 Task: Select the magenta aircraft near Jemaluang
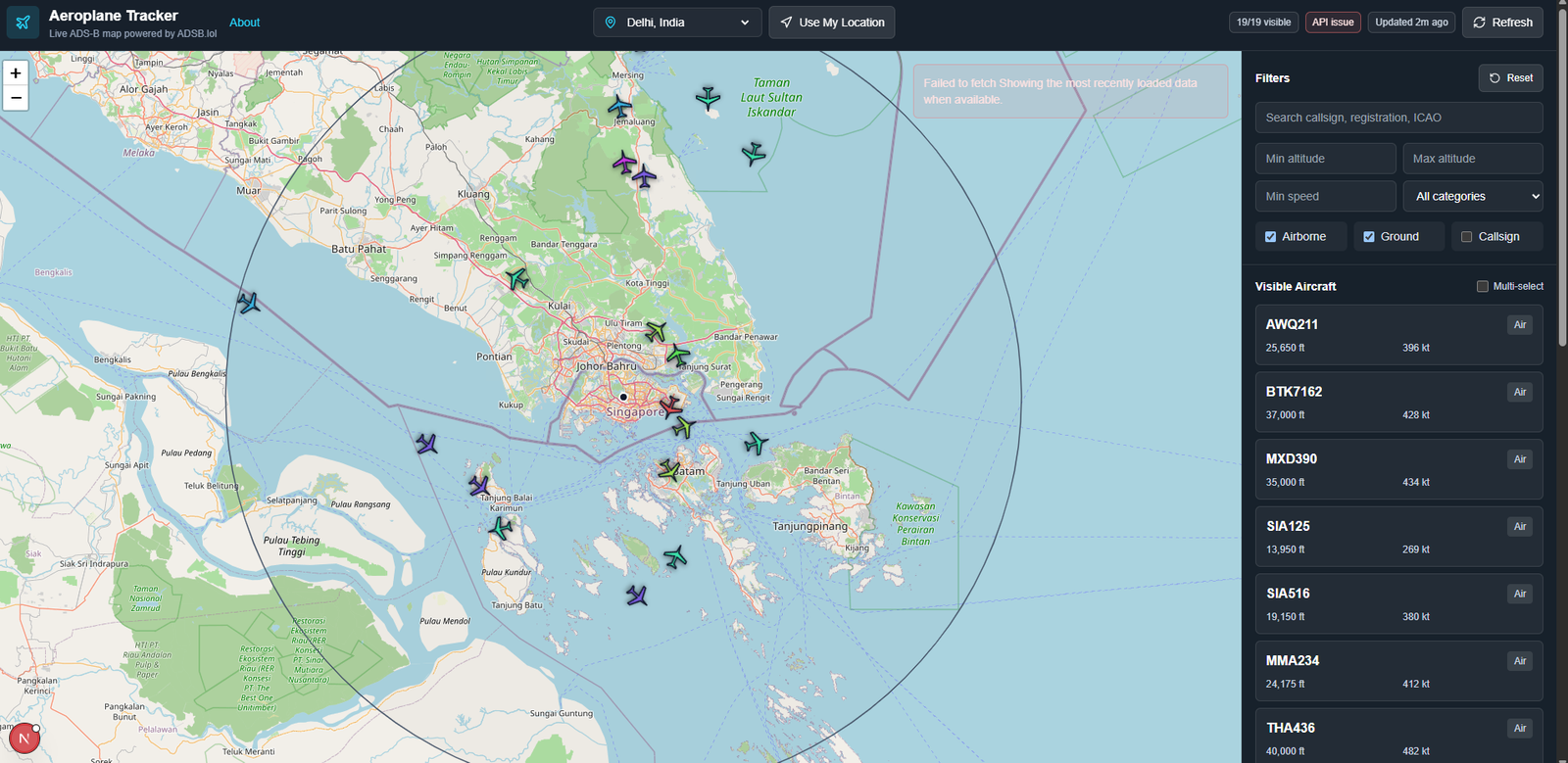click(x=624, y=163)
